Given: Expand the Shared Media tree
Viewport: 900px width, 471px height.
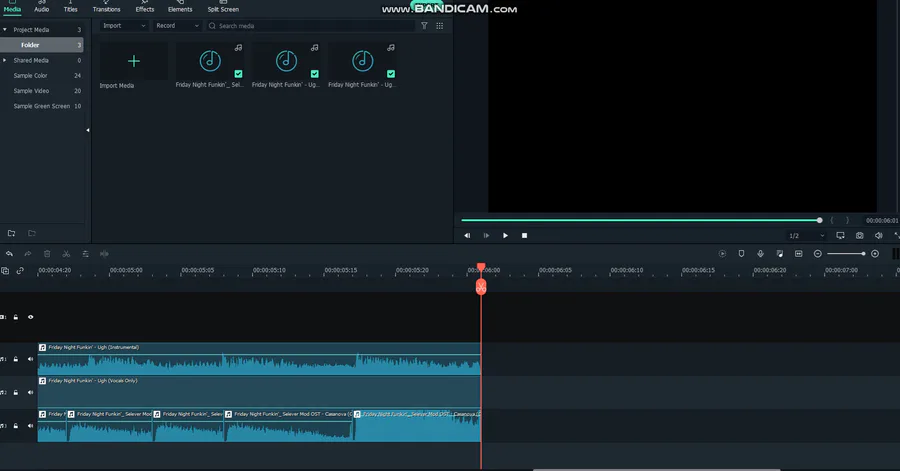Looking at the screenshot, I should (x=5, y=60).
